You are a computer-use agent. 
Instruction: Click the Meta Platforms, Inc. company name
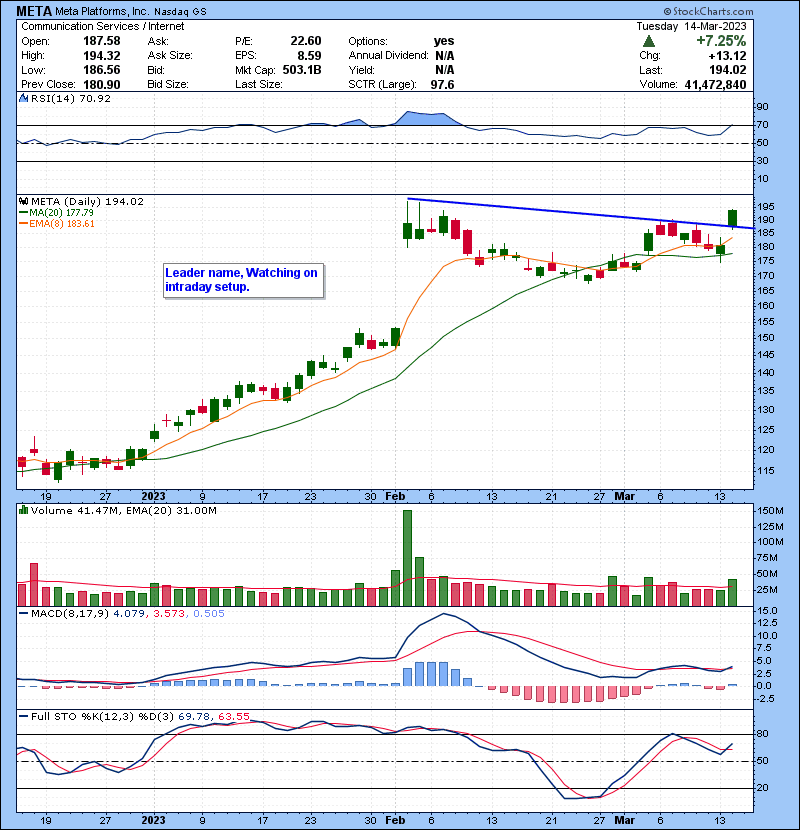point(102,12)
